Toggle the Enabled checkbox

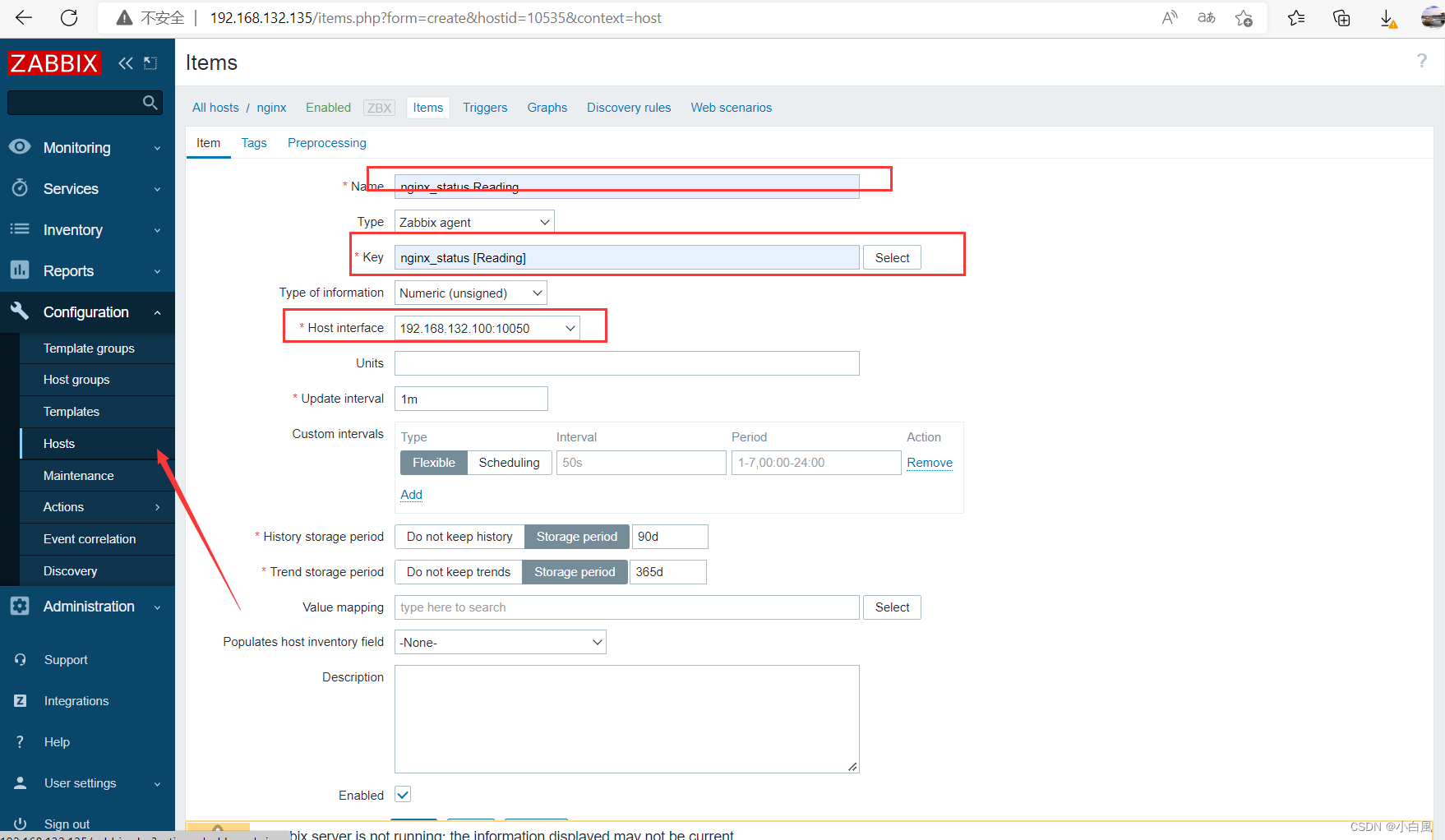pos(403,795)
